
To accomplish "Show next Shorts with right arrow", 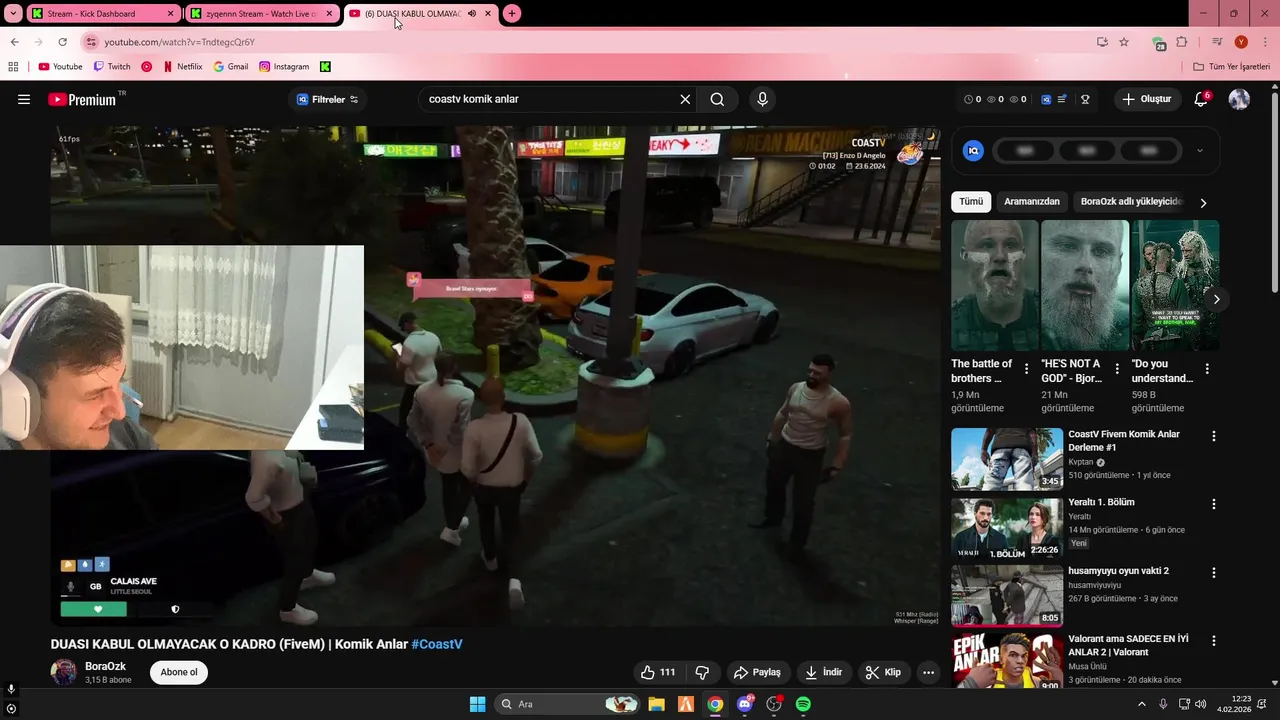I will click(x=1216, y=299).
